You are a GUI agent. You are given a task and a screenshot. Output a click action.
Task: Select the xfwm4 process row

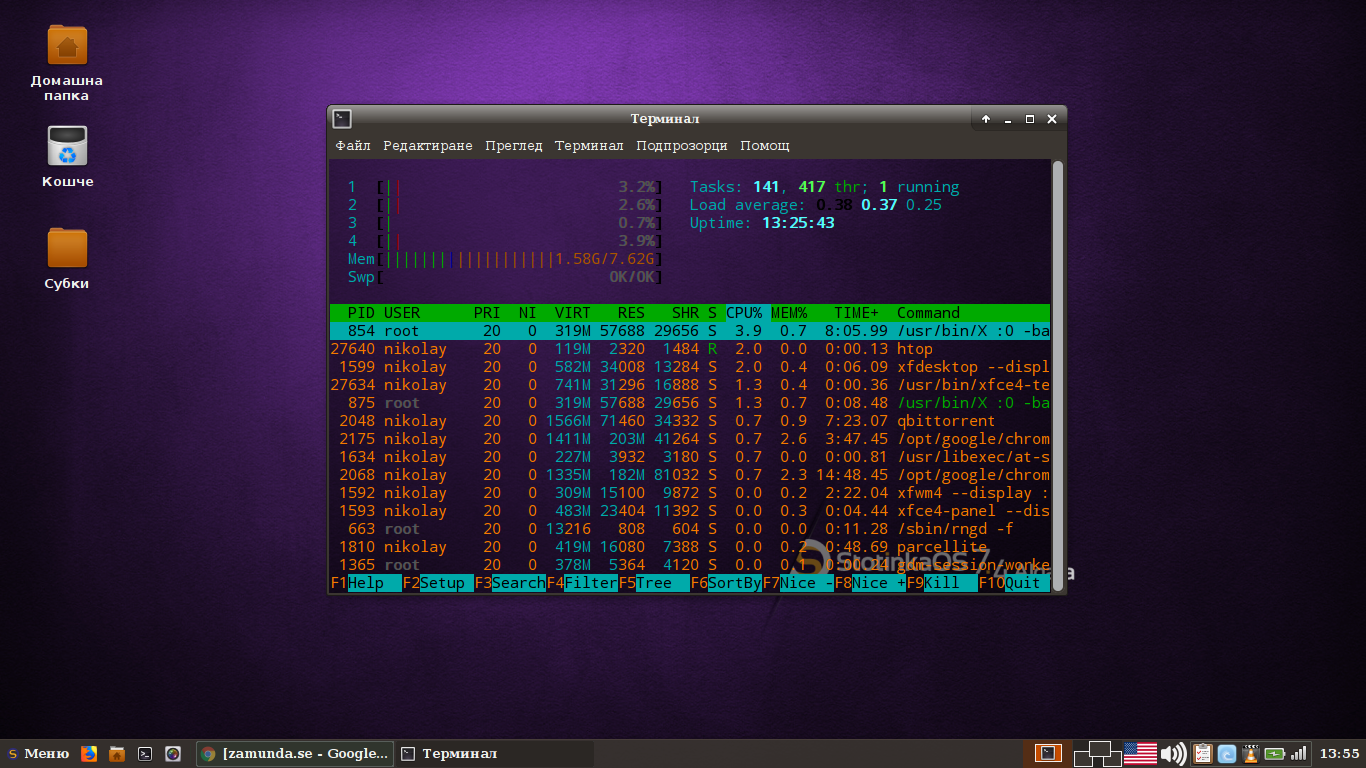tap(690, 493)
